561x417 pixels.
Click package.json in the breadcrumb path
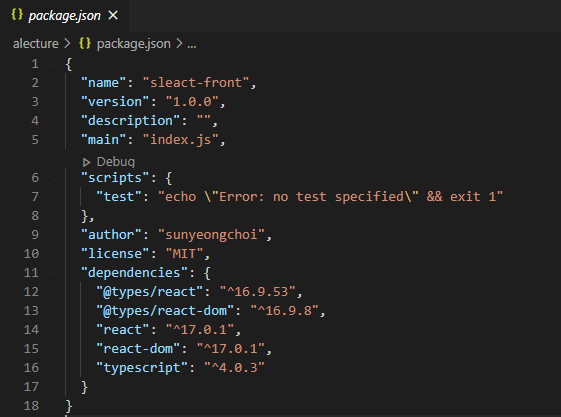coord(133,44)
